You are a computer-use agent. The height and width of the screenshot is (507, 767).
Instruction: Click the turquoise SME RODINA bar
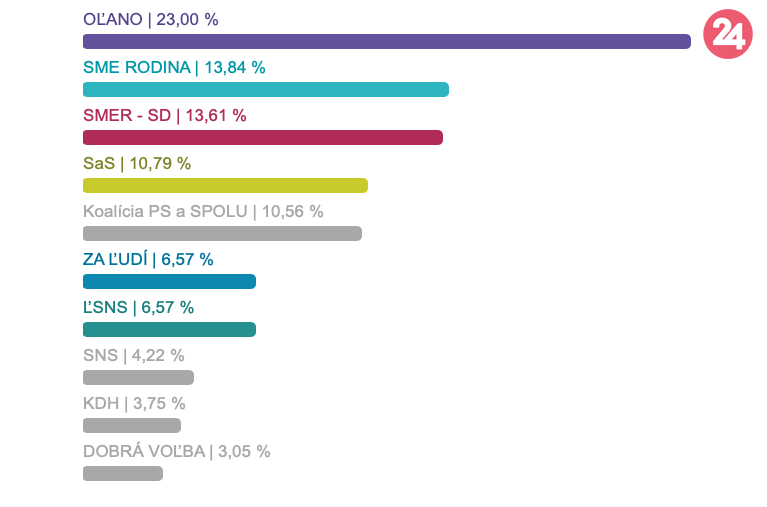click(265, 89)
